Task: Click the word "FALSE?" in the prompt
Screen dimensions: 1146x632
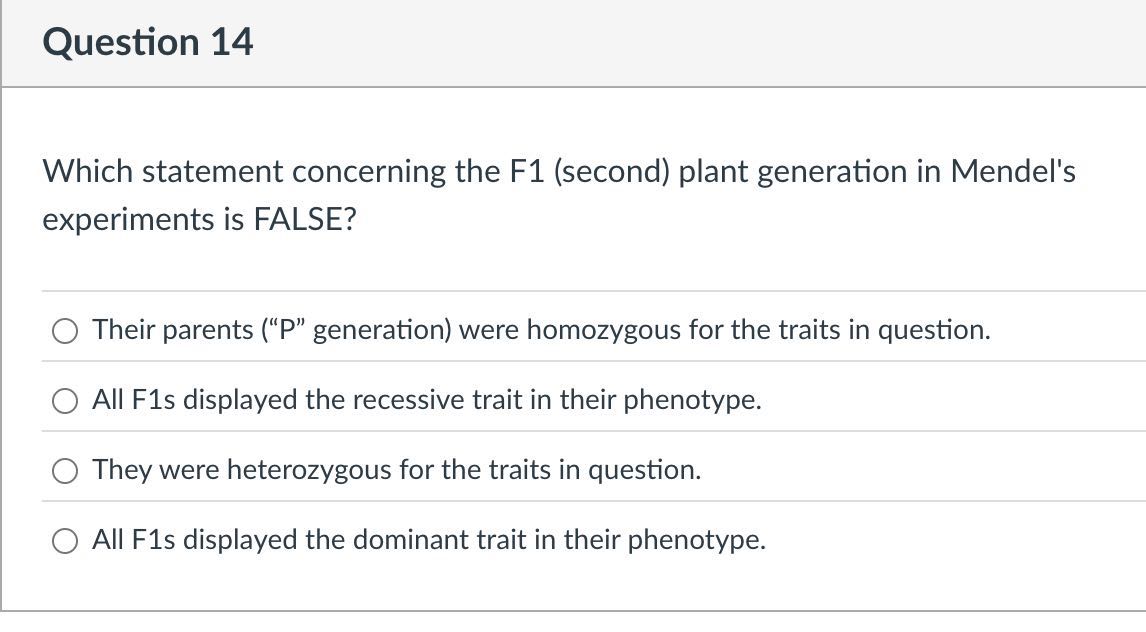Action: (x=305, y=218)
